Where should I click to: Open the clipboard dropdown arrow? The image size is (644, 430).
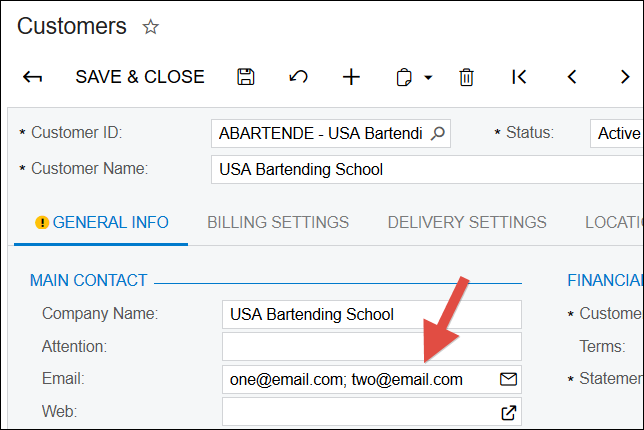(428, 77)
